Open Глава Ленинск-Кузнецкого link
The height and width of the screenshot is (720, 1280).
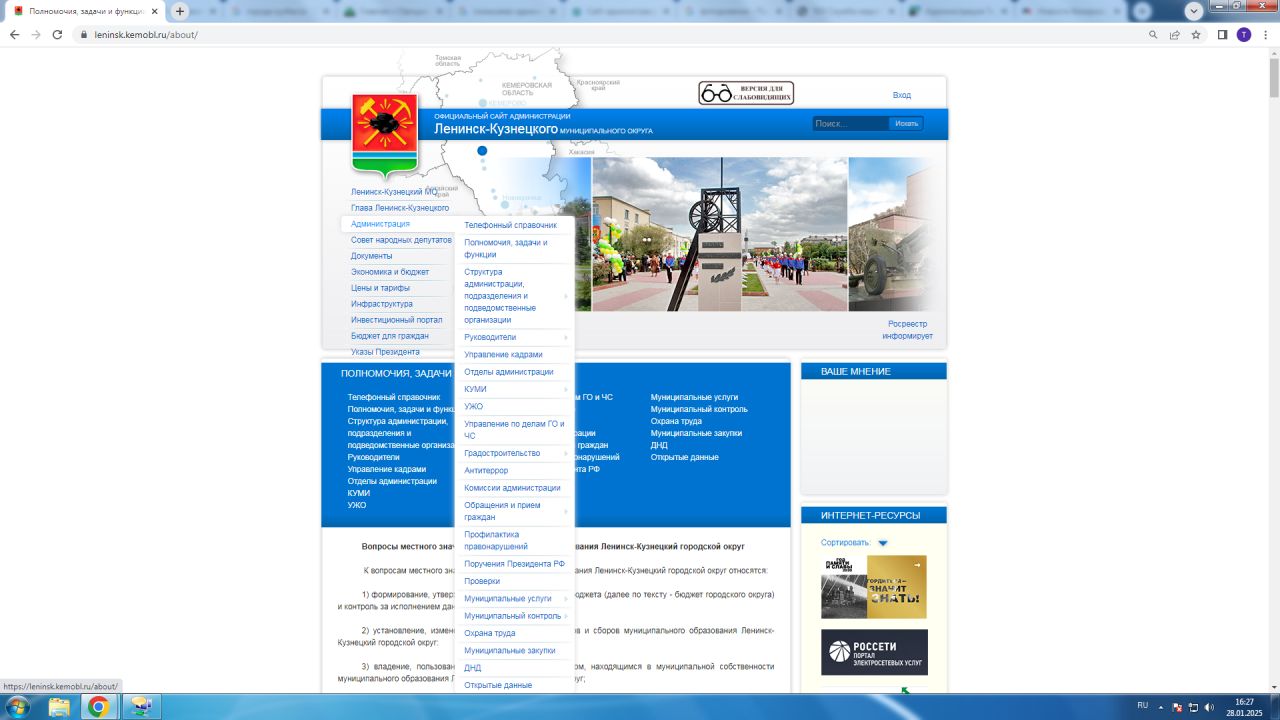coord(400,208)
